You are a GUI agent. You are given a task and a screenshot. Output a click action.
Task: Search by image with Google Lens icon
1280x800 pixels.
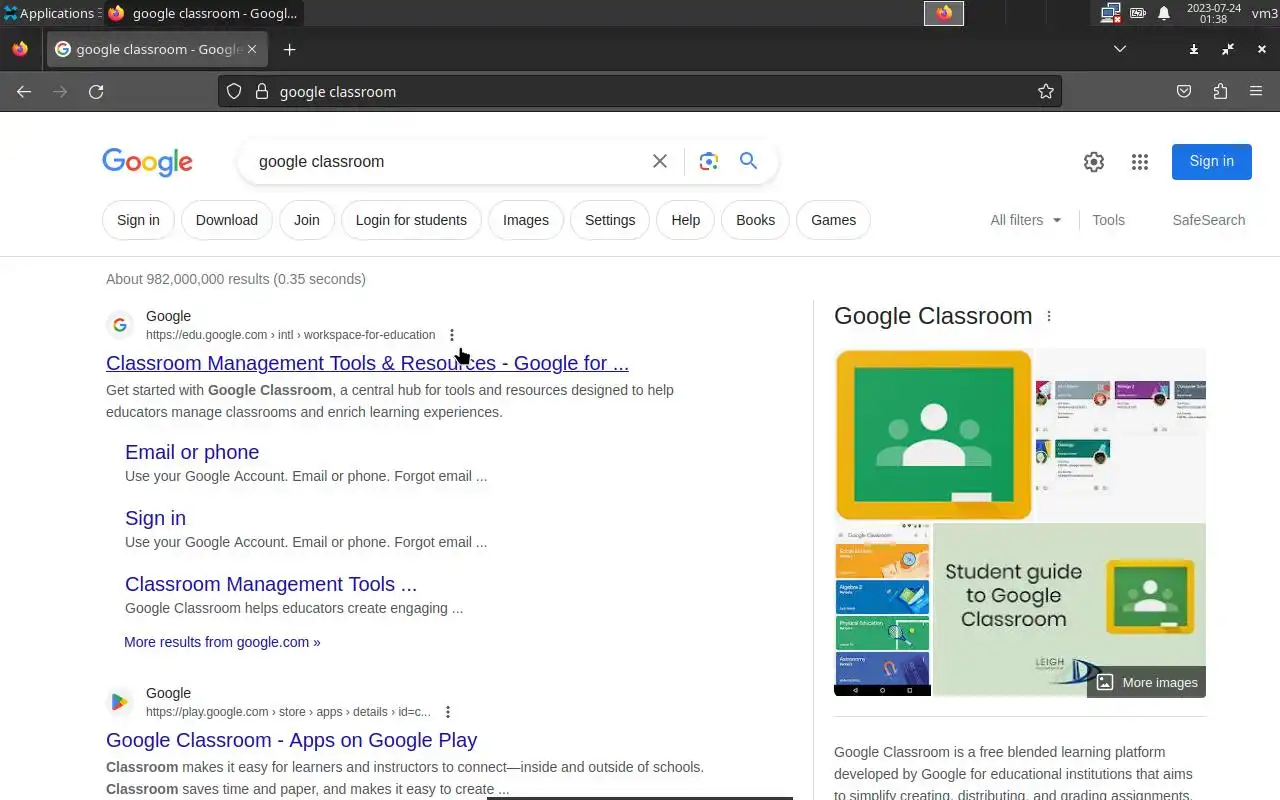pos(709,161)
